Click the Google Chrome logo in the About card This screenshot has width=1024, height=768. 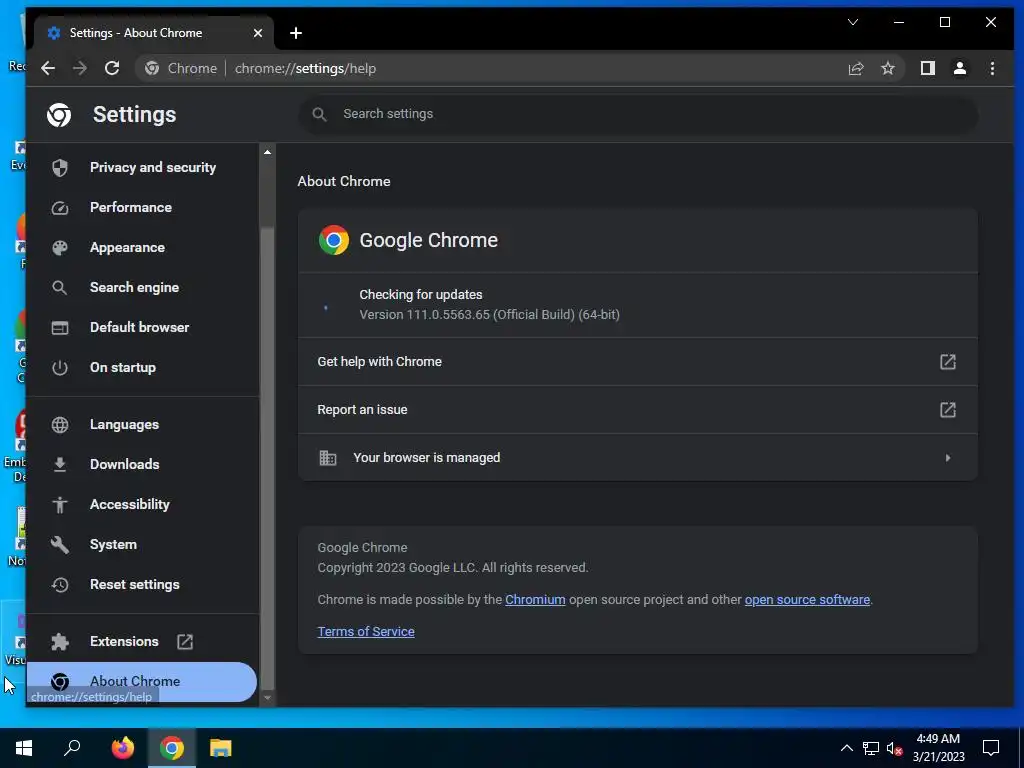click(x=334, y=240)
